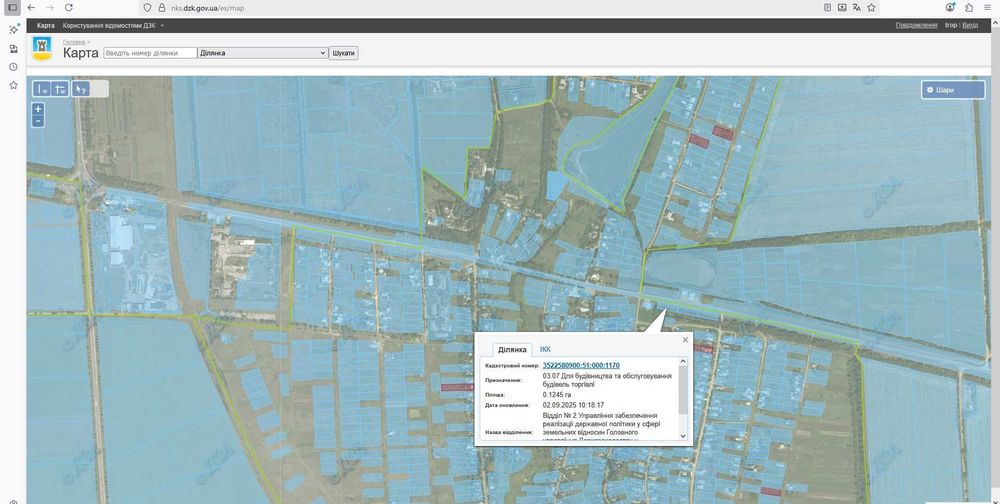Screen dimensions: 1000x504
Task: Click the Шукати search button
Action: click(344, 53)
